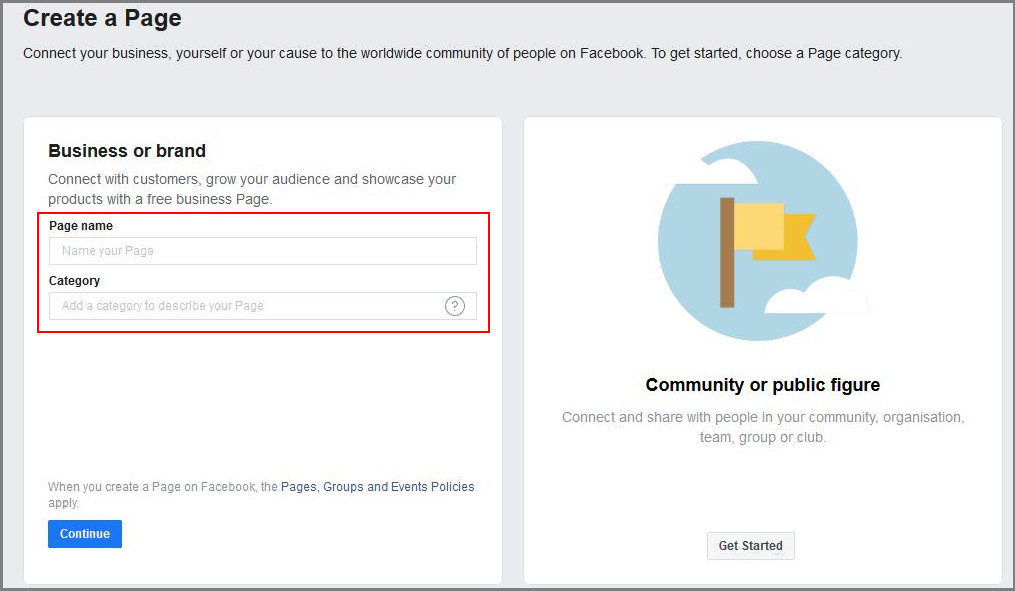Click the Create a Page title
The image size is (1015, 591).
click(x=102, y=18)
